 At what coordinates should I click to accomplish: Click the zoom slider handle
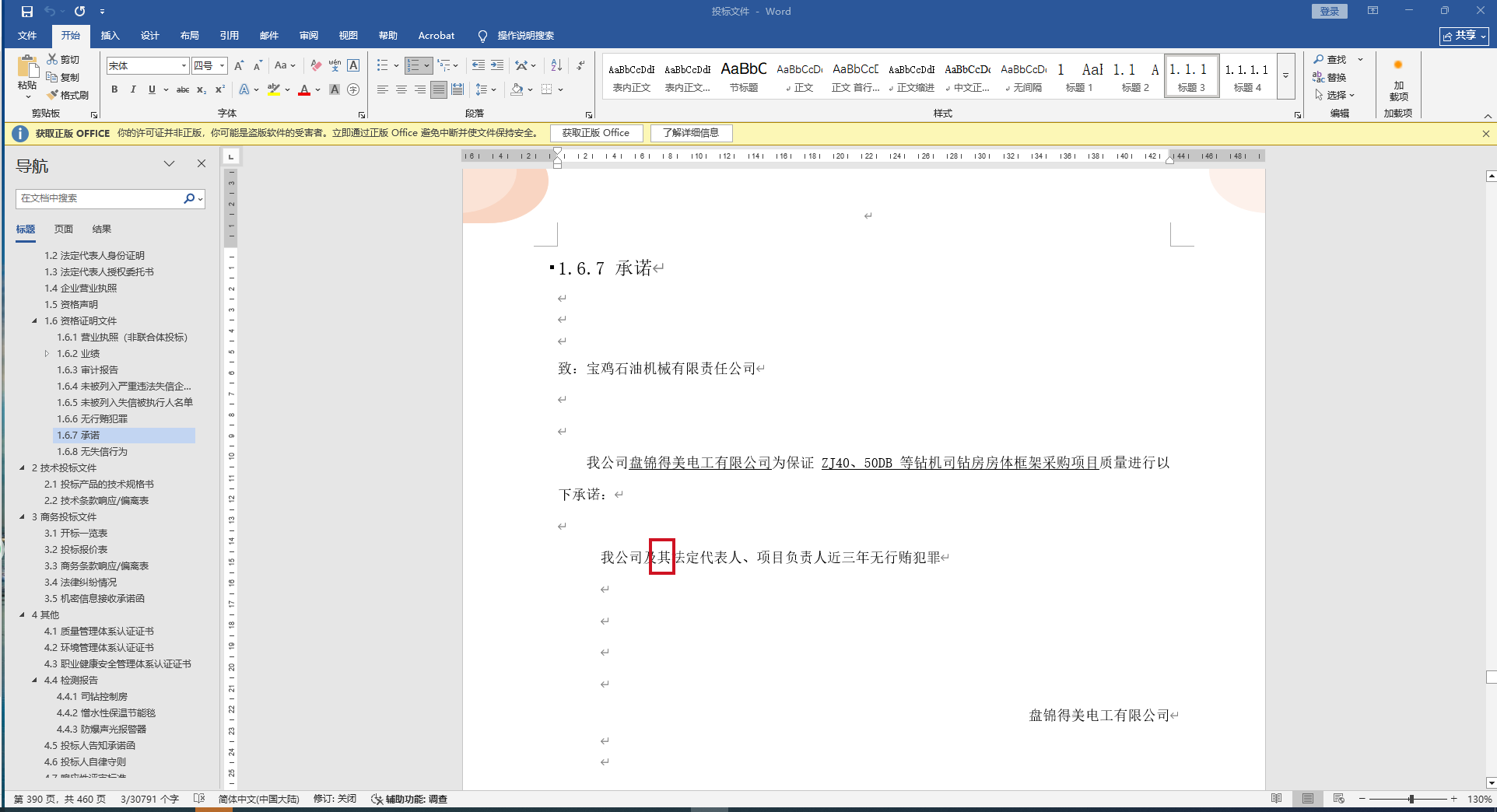tap(1411, 799)
